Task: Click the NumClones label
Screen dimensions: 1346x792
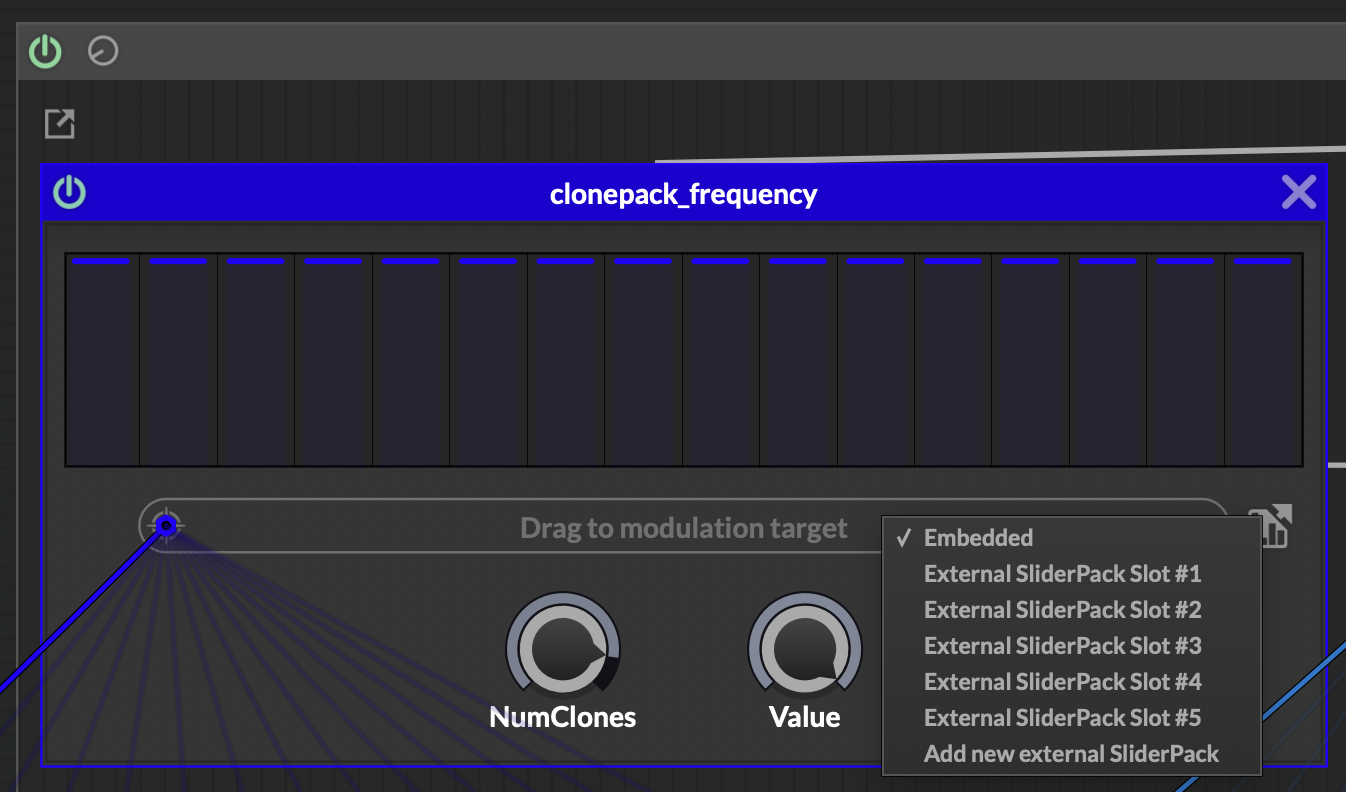Action: coord(563,717)
